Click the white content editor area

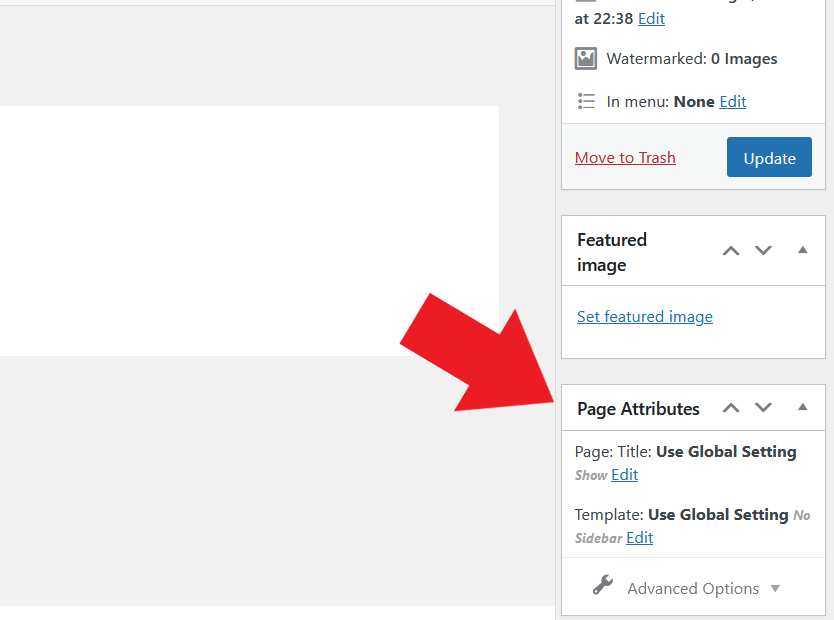(249, 231)
